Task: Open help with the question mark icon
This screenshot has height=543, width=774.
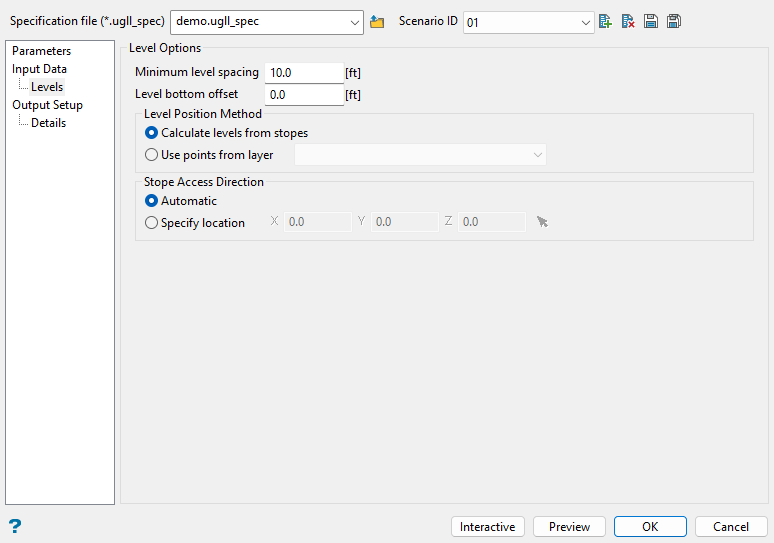Action: (x=15, y=526)
